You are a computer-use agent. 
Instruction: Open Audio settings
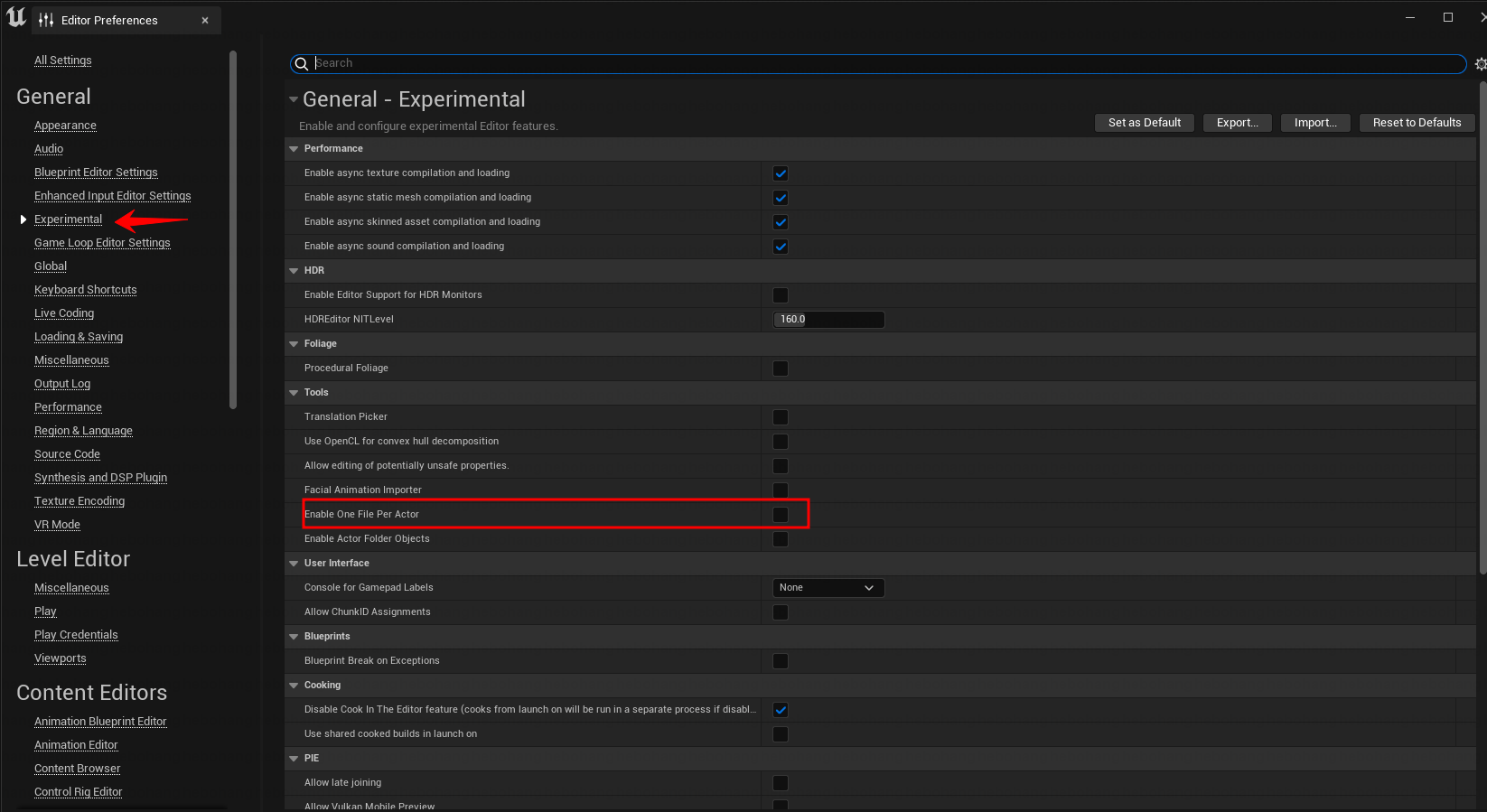tap(49, 149)
